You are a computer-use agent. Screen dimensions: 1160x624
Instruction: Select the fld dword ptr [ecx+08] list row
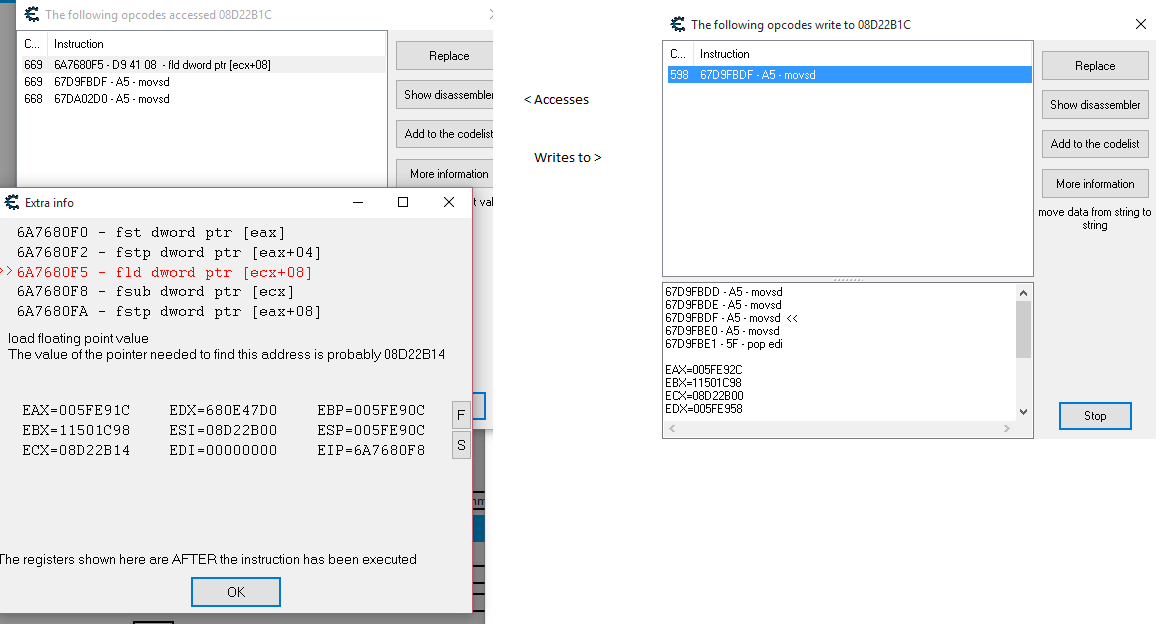click(162, 65)
